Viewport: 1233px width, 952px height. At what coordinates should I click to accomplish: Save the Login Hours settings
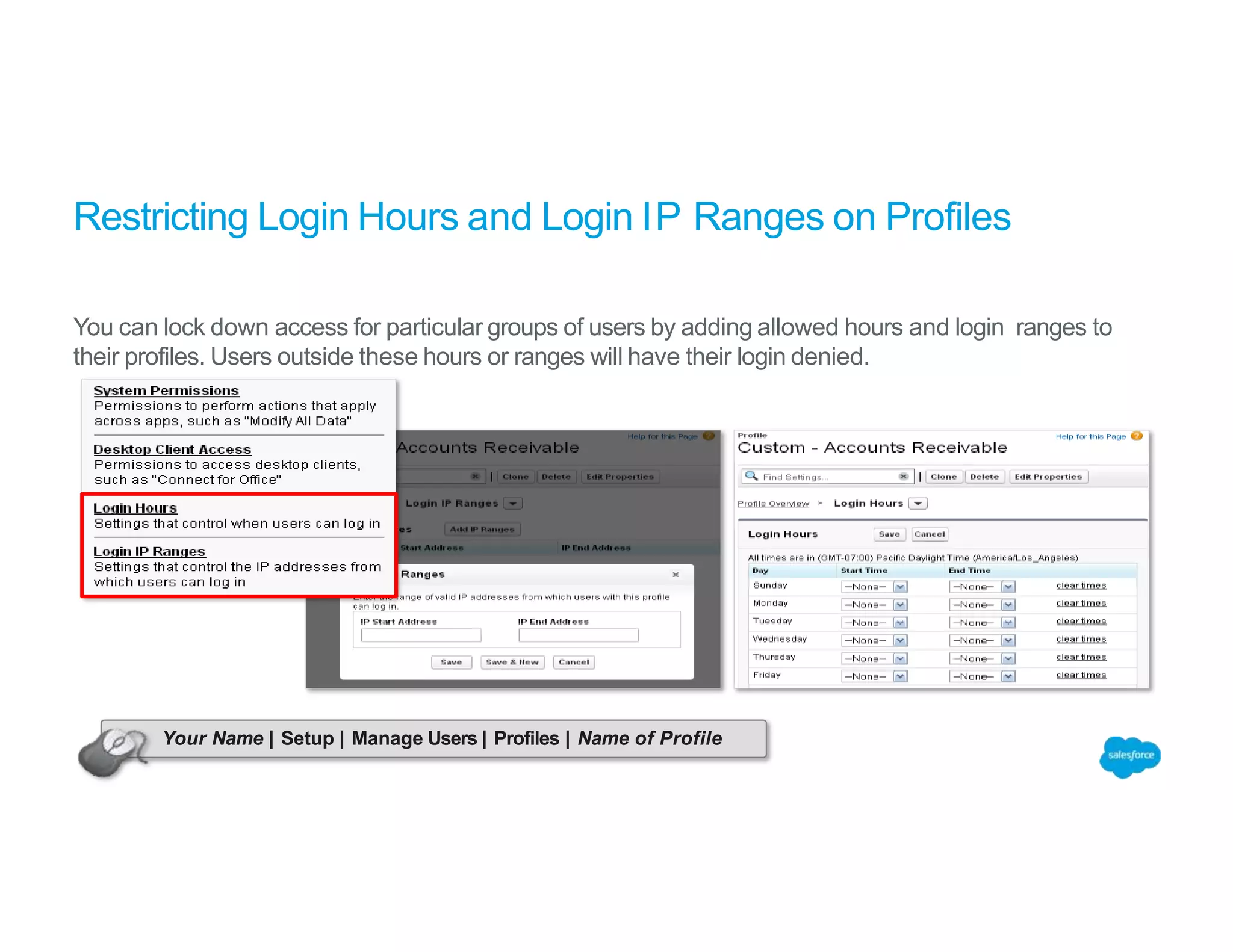coord(889,534)
